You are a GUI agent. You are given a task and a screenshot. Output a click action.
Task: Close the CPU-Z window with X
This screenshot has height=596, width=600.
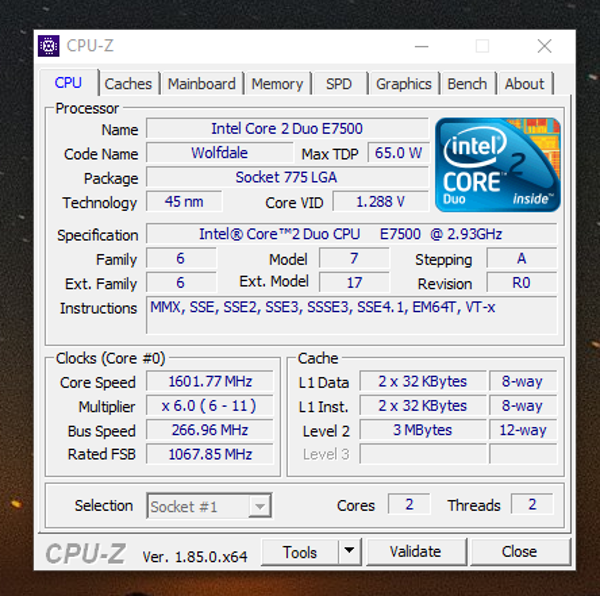(544, 46)
